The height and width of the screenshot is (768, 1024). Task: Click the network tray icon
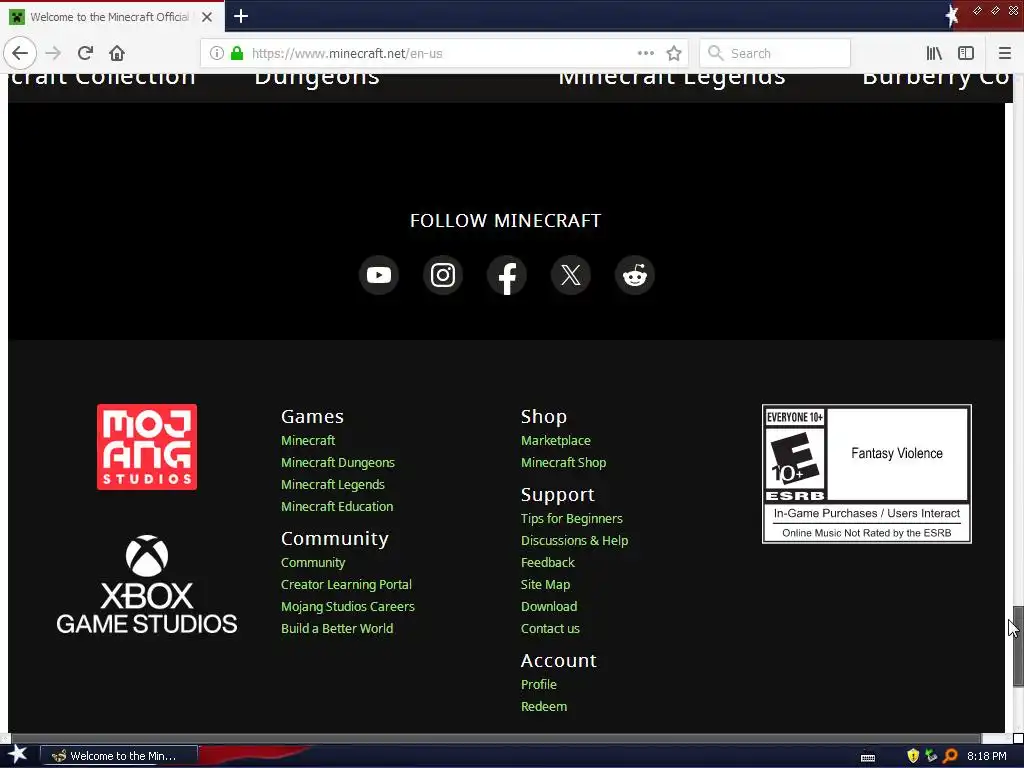coord(931,756)
